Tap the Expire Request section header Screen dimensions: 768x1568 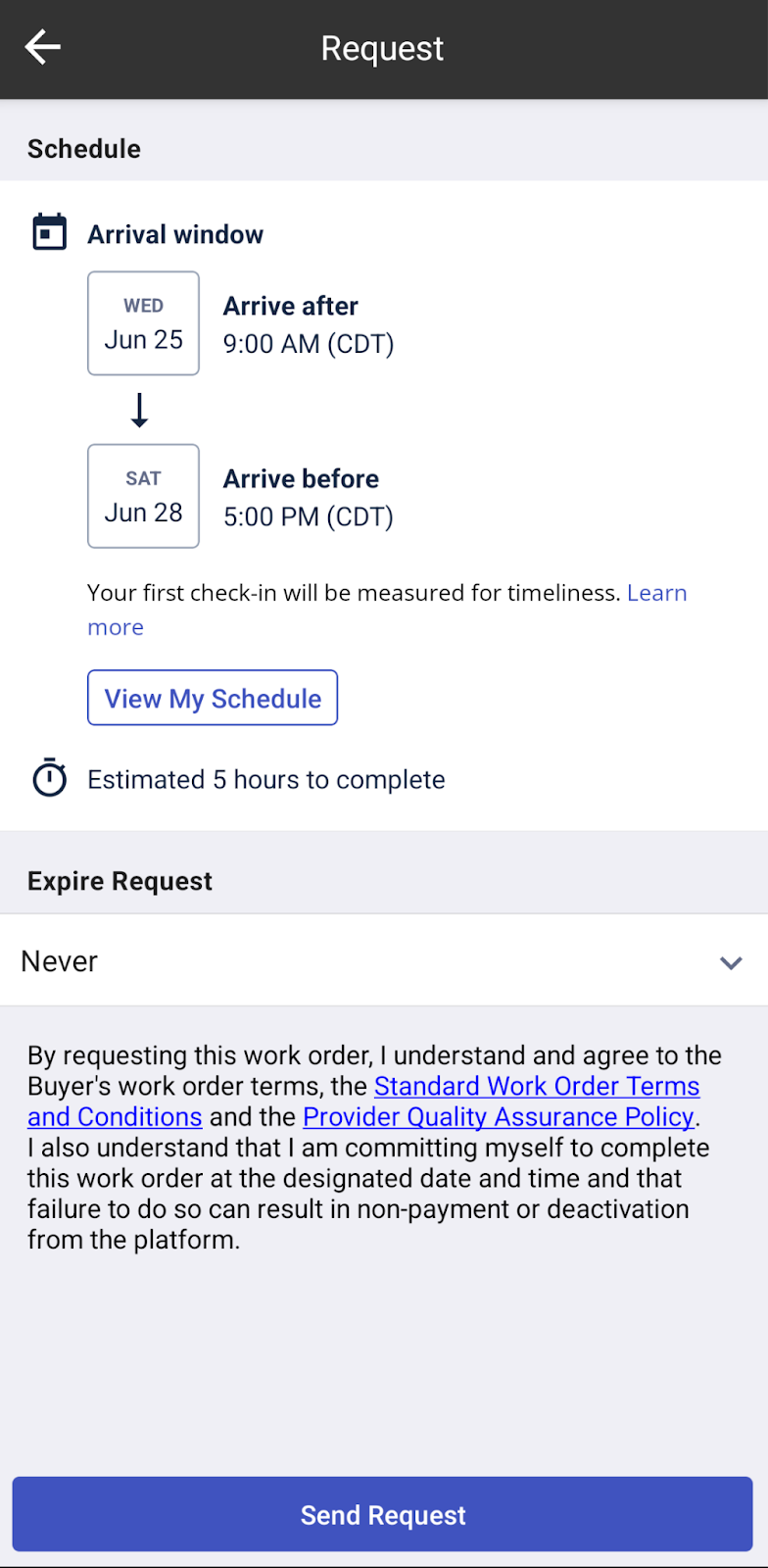[x=120, y=881]
